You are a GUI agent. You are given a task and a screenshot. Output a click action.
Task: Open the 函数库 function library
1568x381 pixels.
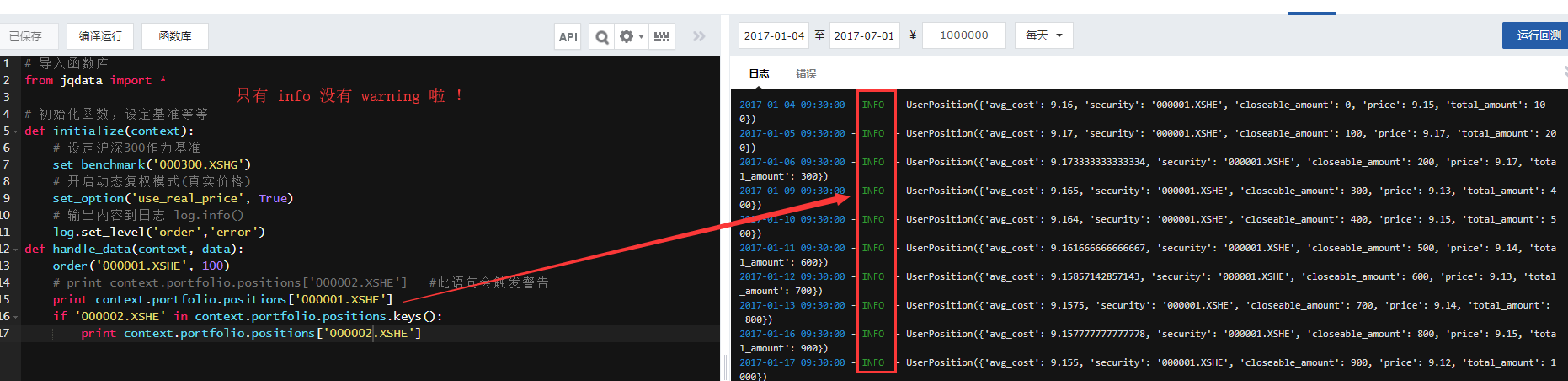[175, 36]
